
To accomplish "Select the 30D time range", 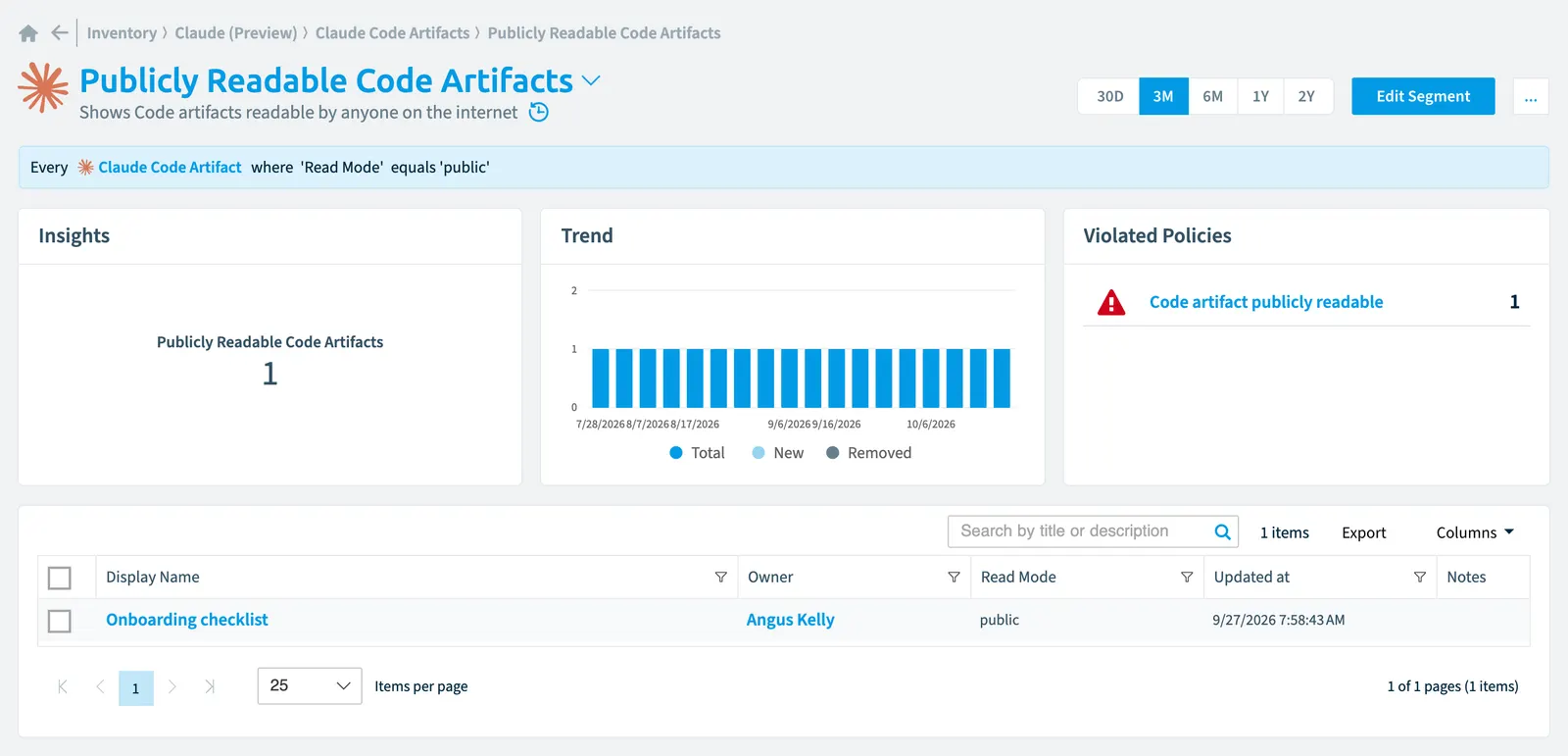I will click(1109, 96).
